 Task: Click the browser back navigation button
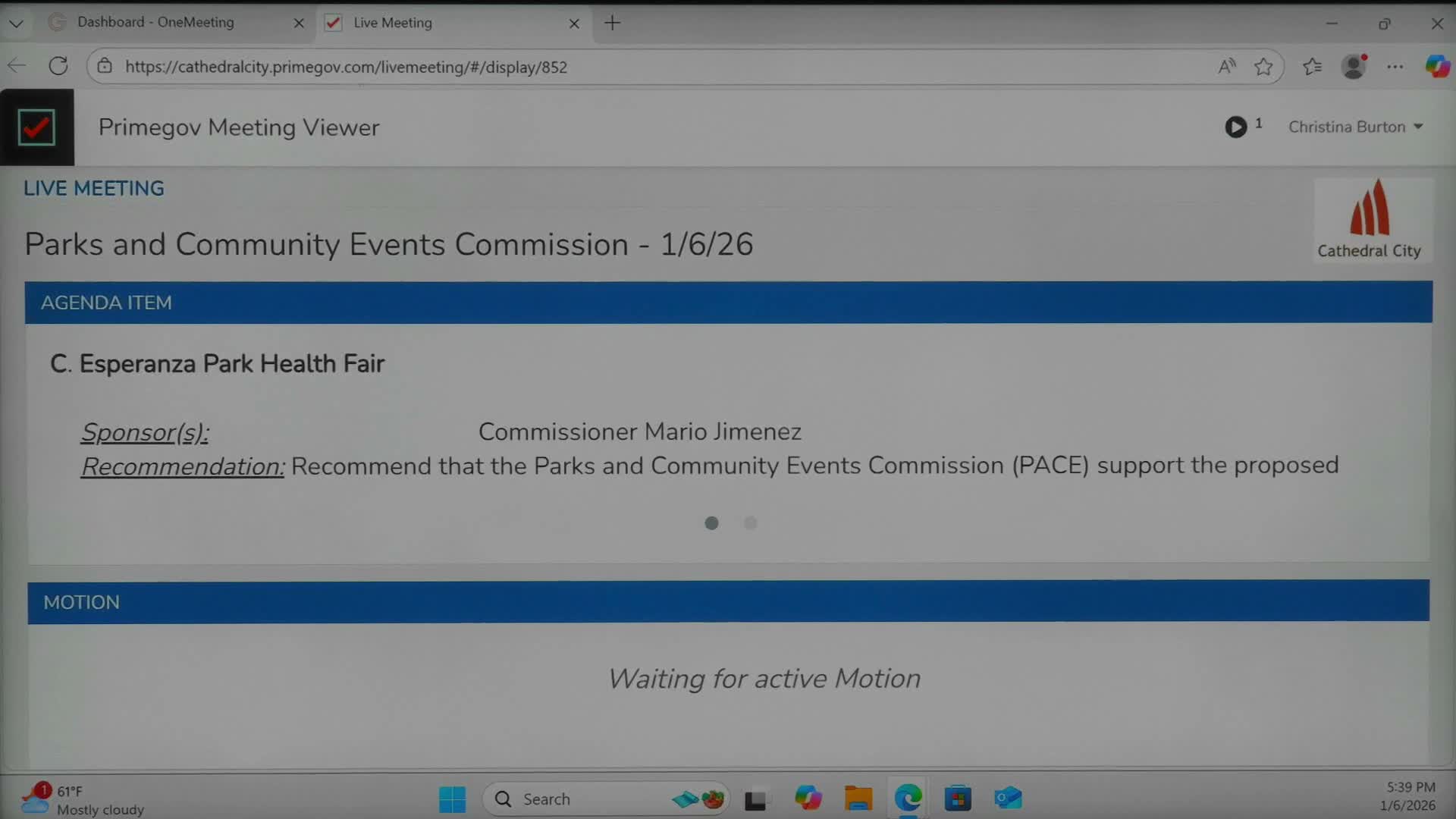(x=17, y=66)
